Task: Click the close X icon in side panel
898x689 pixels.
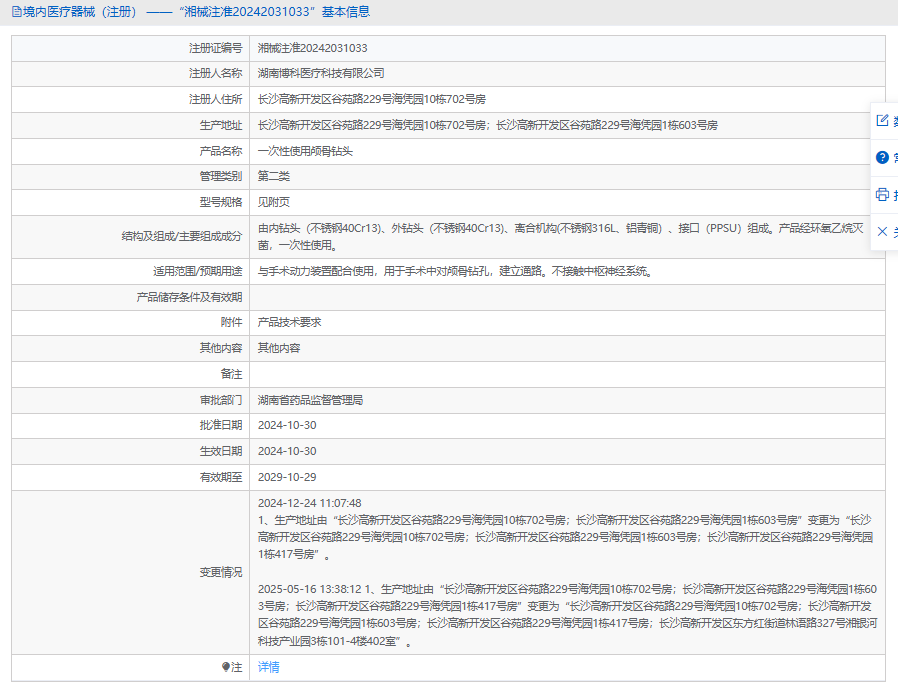Action: [882, 231]
